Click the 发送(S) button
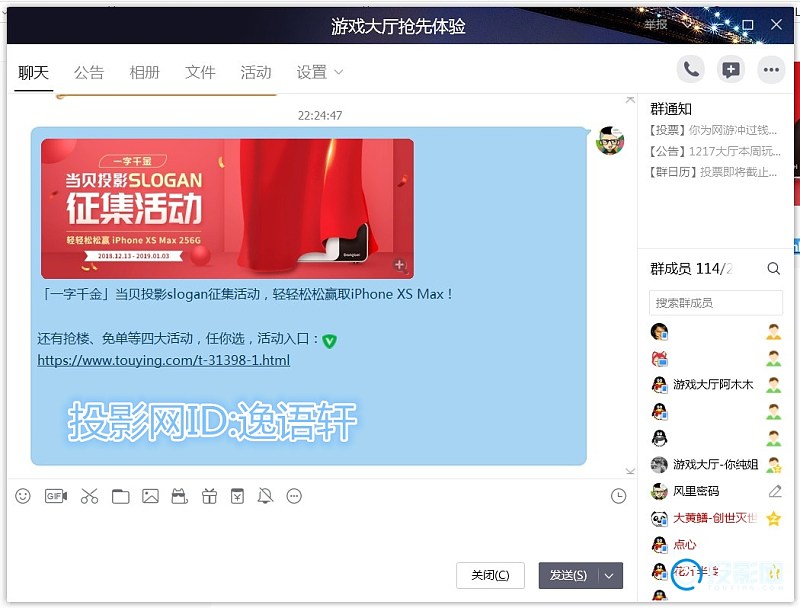Image resolution: width=800 pixels, height=608 pixels. coord(568,575)
